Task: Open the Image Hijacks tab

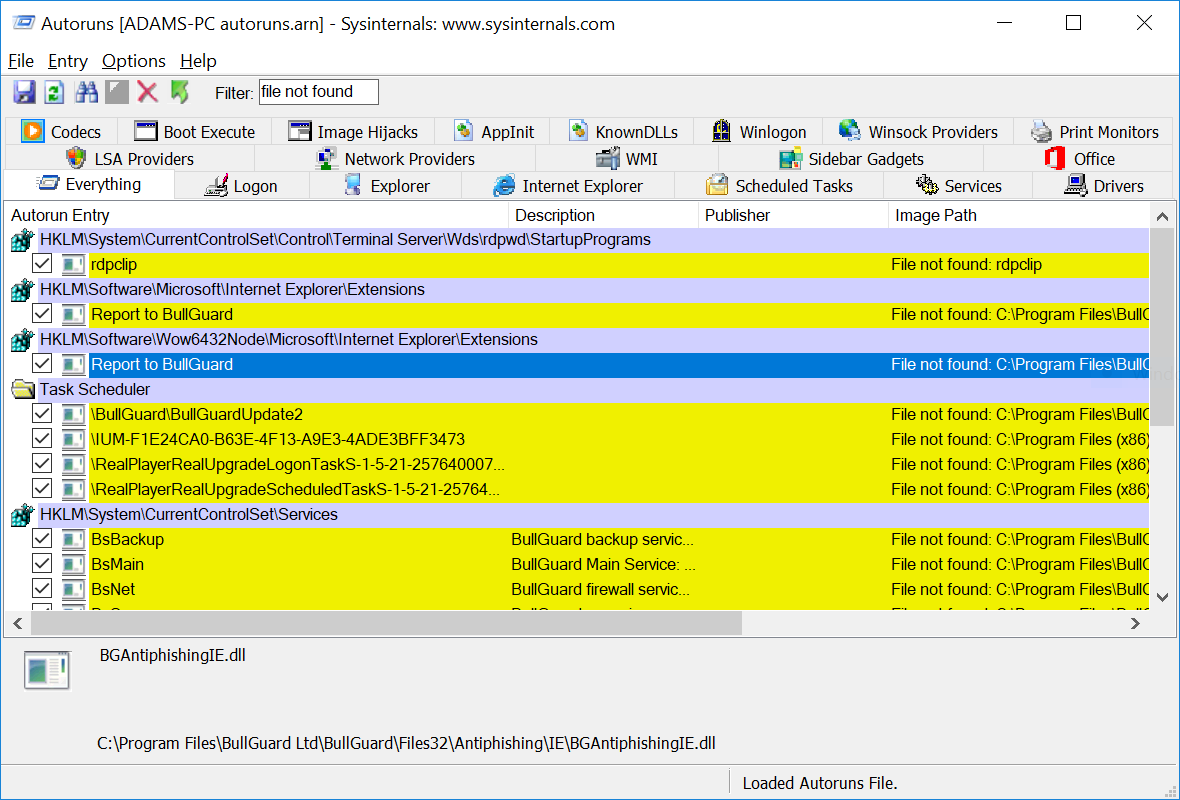Action: 353,132
